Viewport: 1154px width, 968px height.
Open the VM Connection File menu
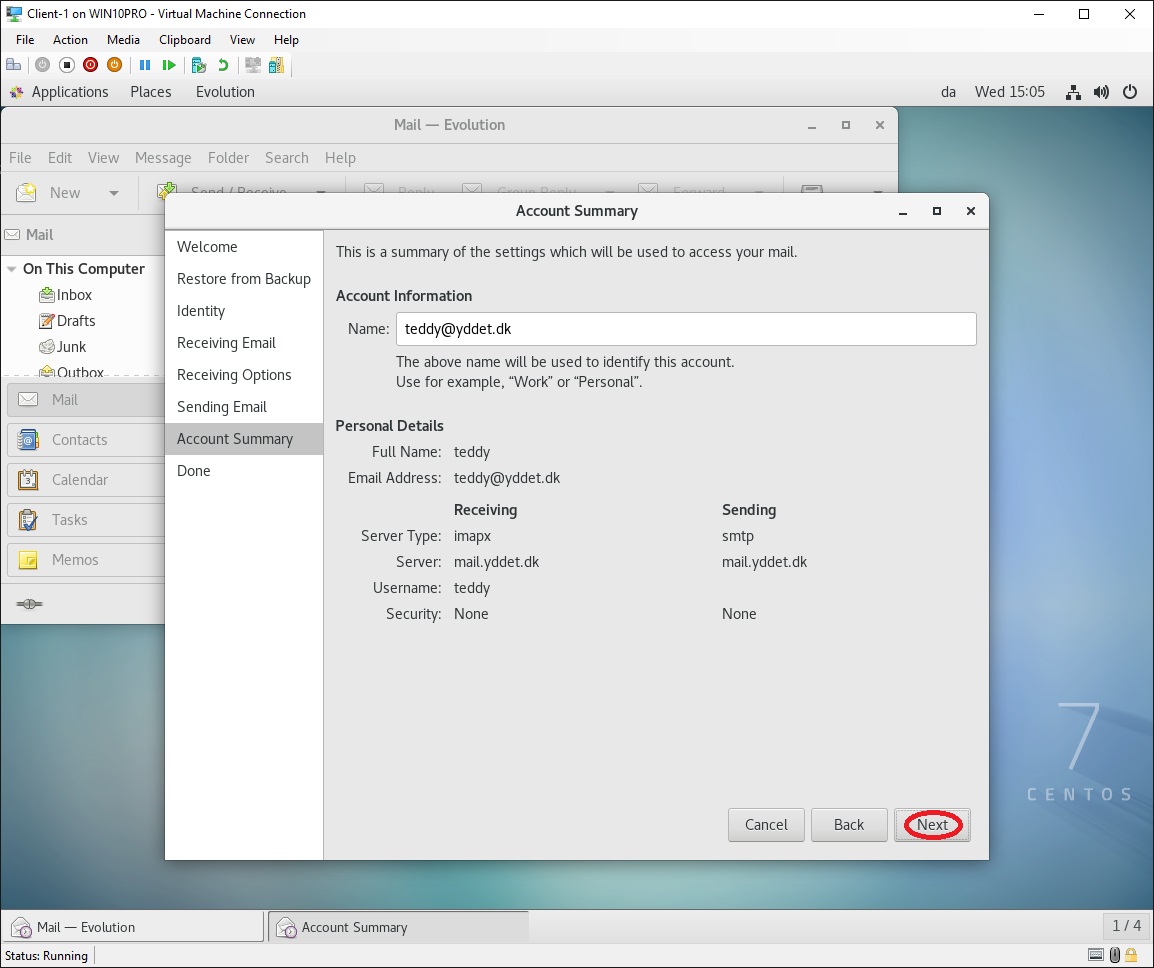pyautogui.click(x=25, y=40)
